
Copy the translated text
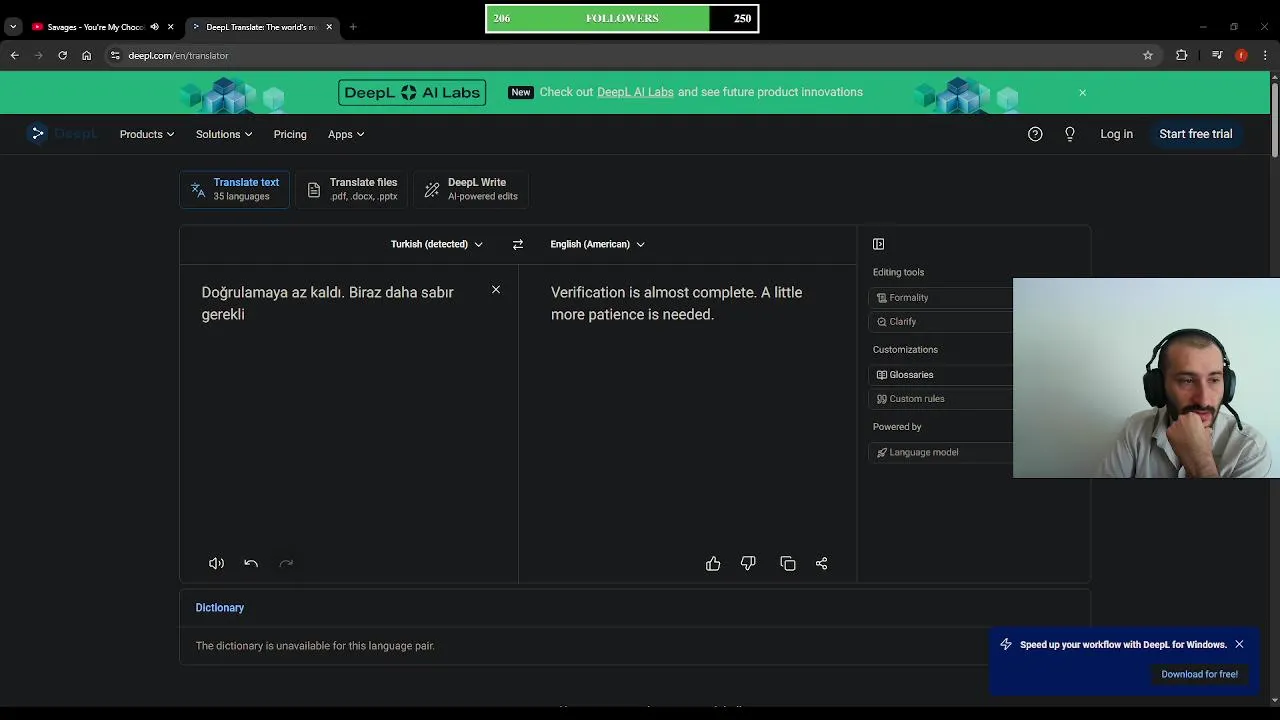788,564
